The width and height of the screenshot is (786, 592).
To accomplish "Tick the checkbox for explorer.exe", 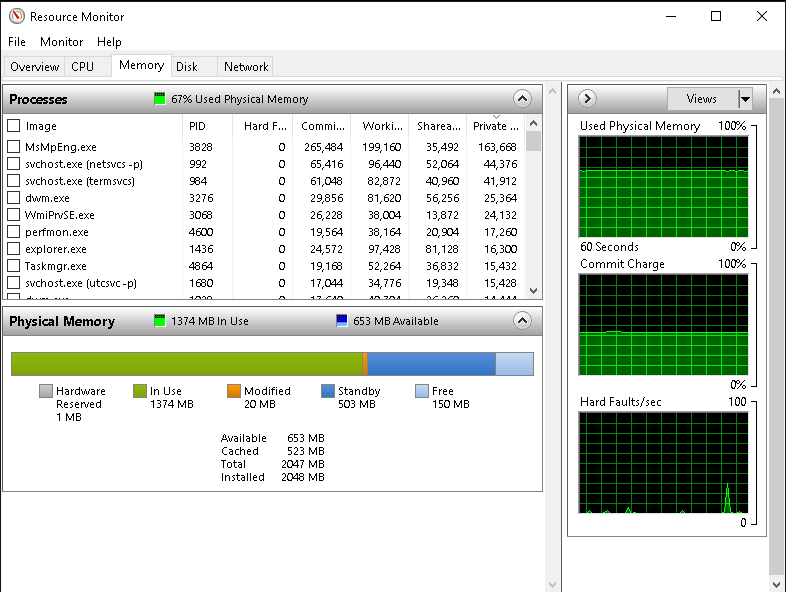I will (14, 249).
